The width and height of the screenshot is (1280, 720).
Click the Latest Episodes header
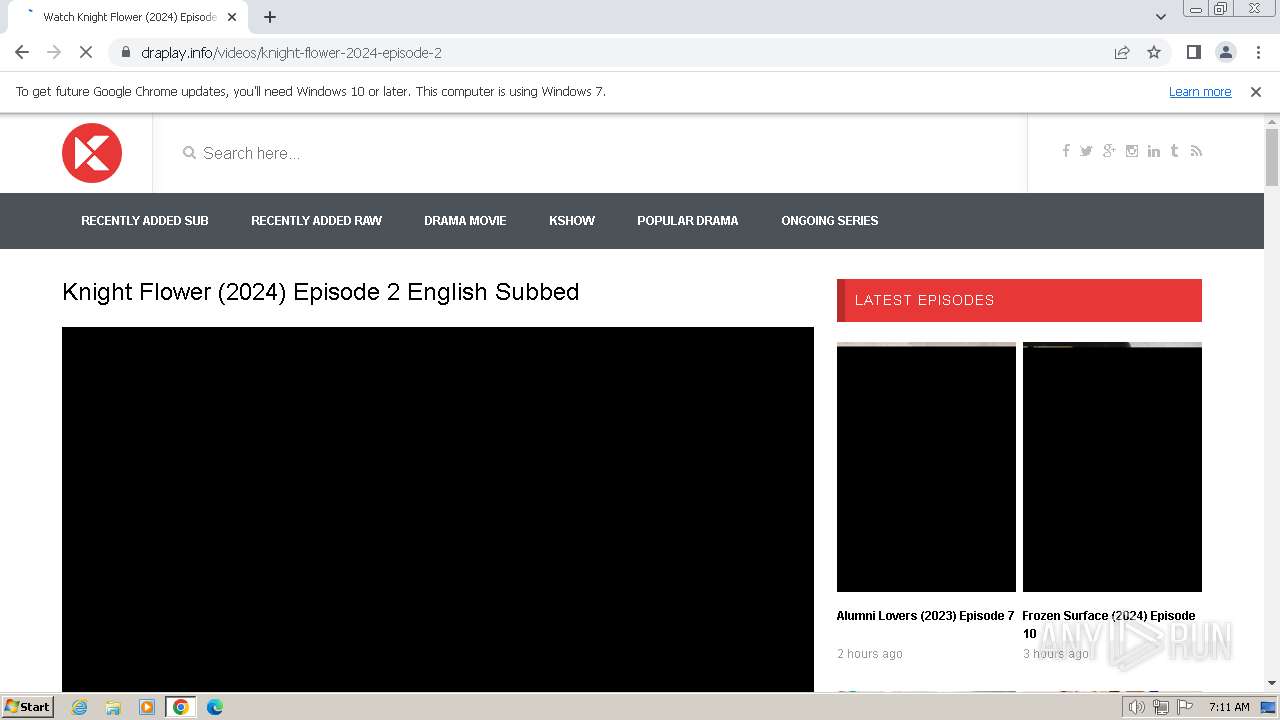pos(1019,300)
